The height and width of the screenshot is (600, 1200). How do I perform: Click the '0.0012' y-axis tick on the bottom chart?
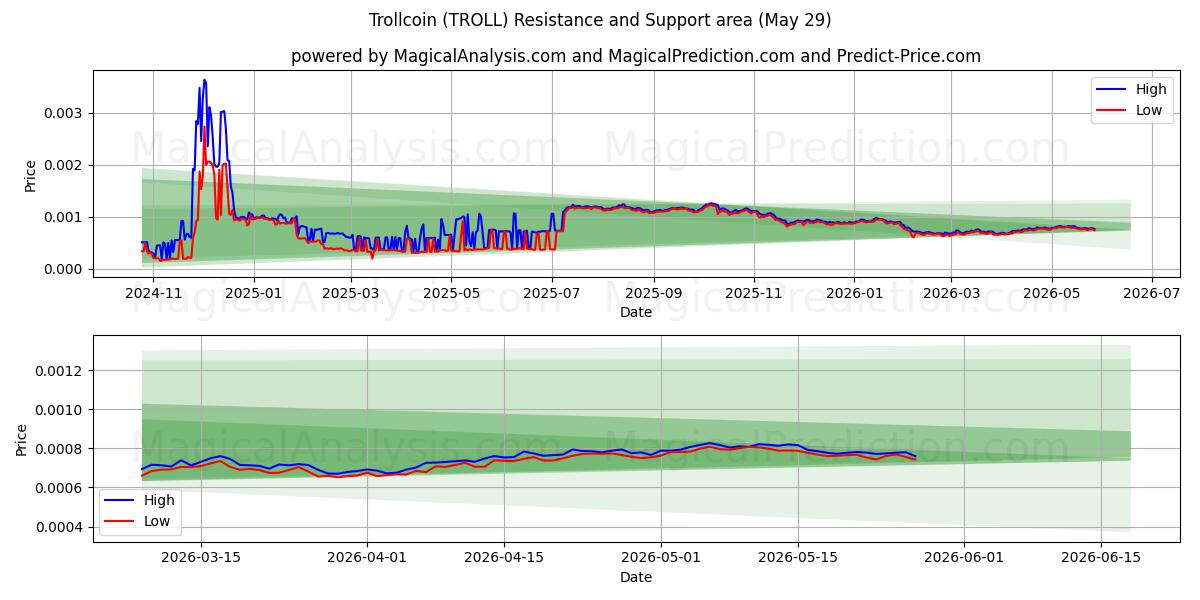(61, 371)
